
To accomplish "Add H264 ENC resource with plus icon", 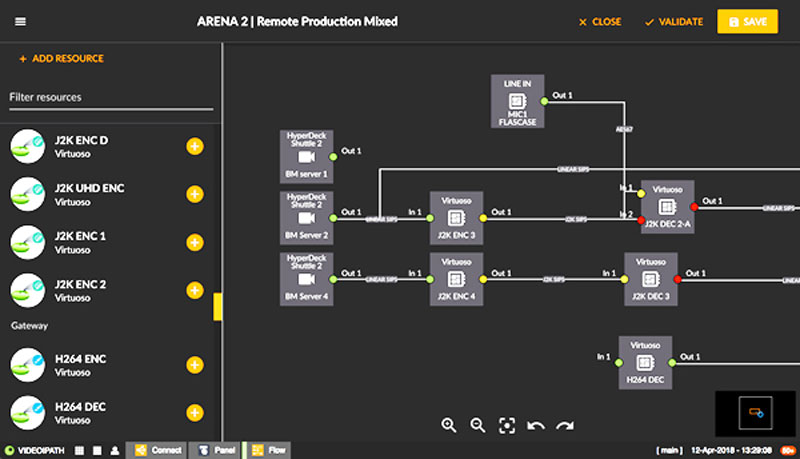I will click(194, 364).
